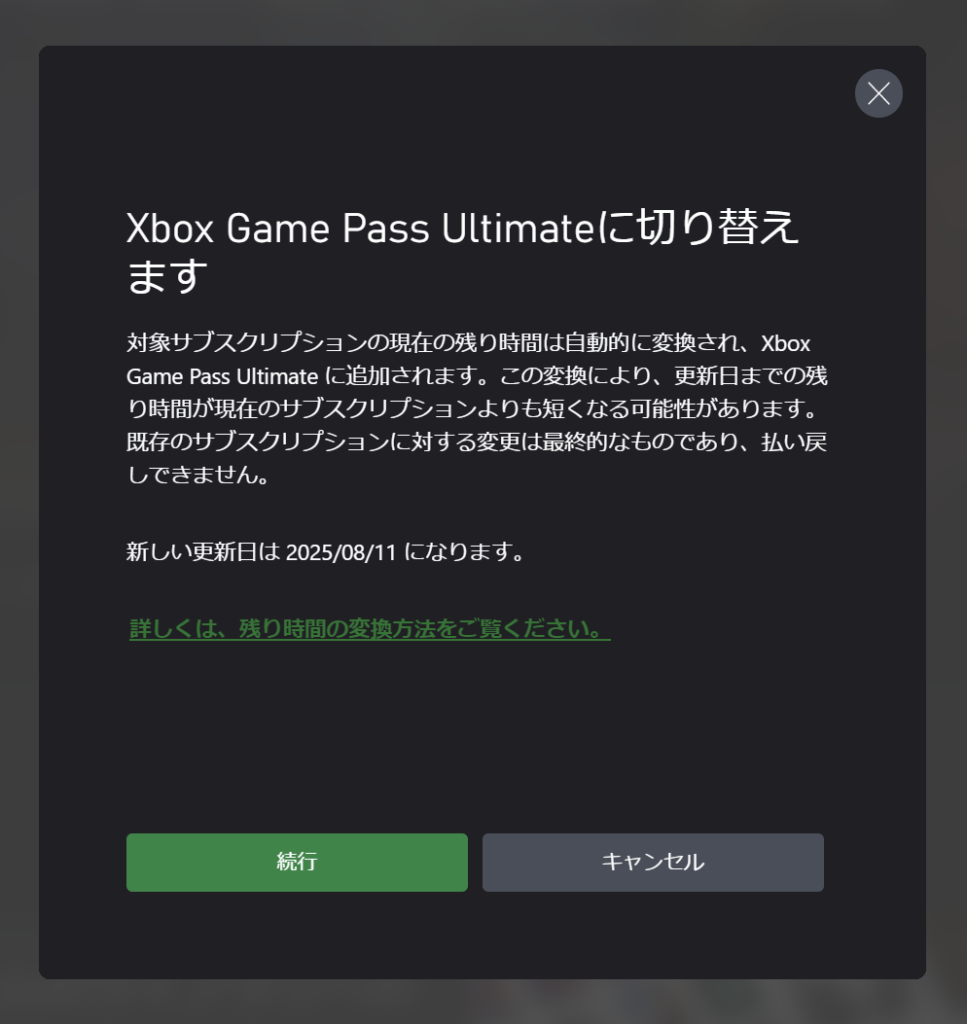Confirm the subscription conversion with 続行
The height and width of the screenshot is (1024, 967).
click(x=297, y=862)
